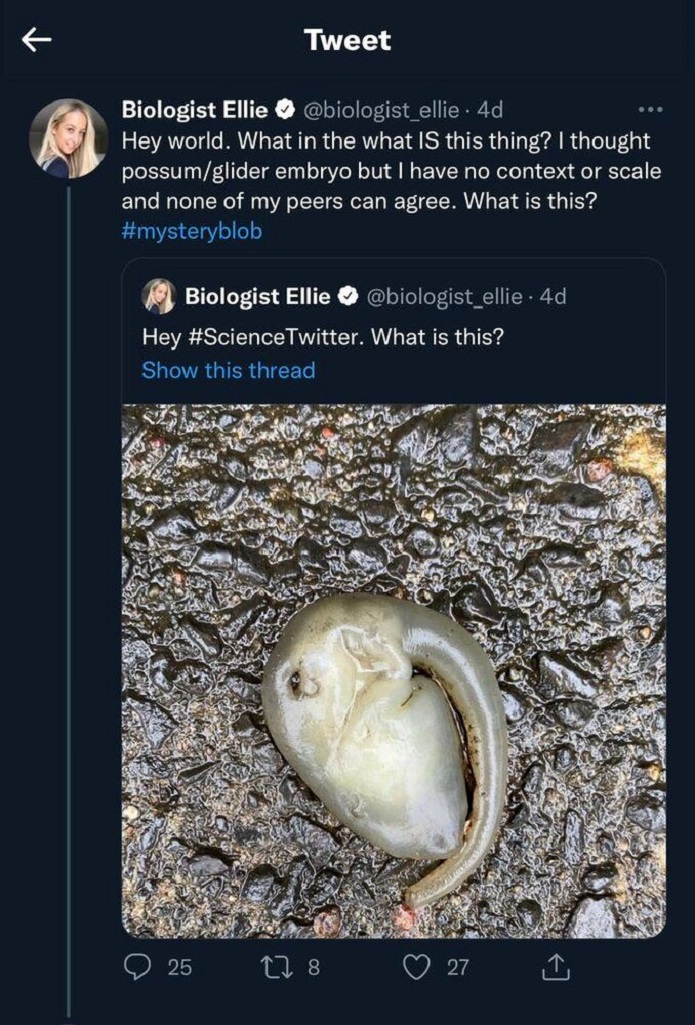Tap the back arrow icon
Viewport: 695px width, 1025px height.
pyautogui.click(x=37, y=40)
